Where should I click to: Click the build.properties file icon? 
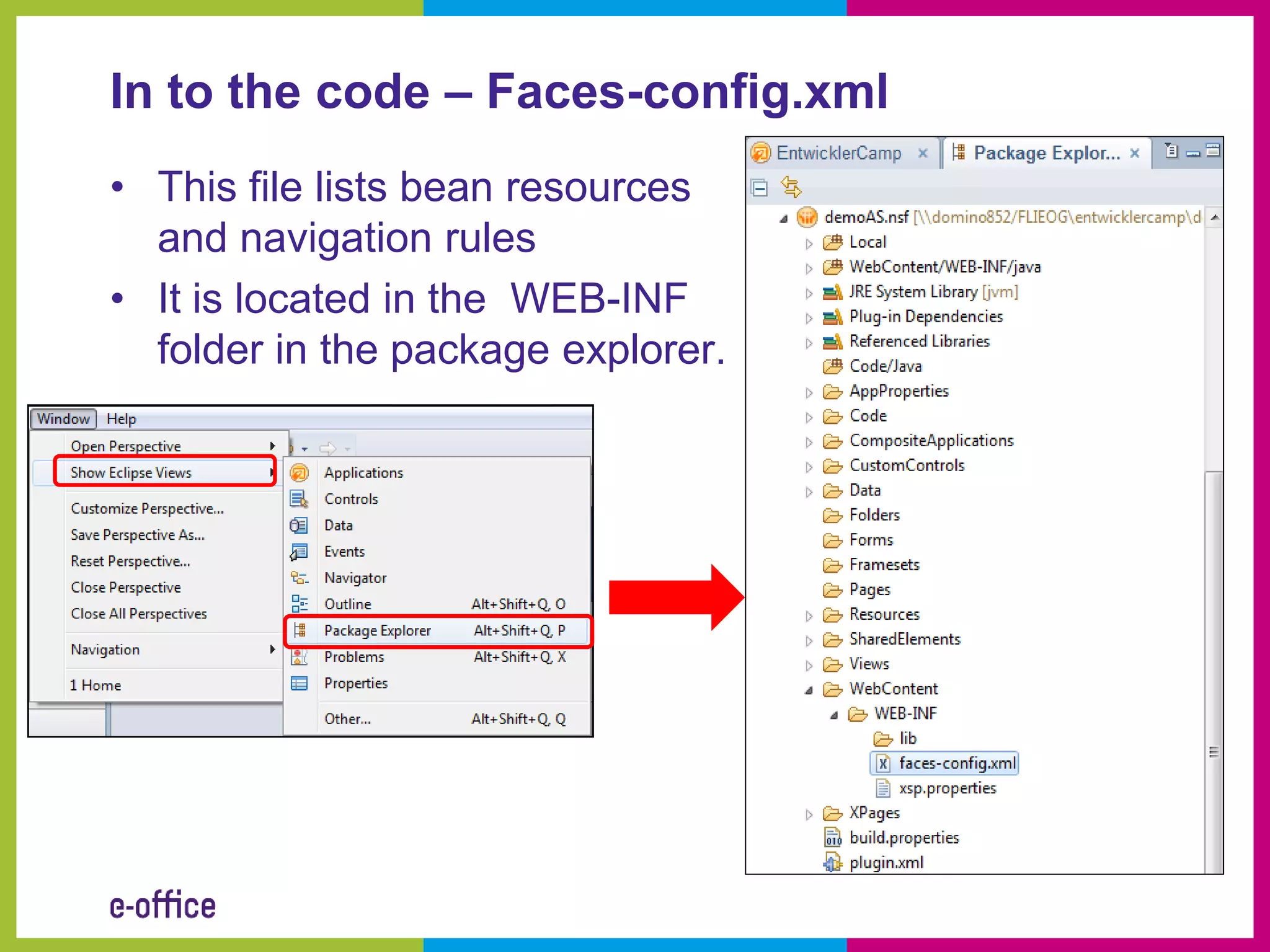click(833, 838)
